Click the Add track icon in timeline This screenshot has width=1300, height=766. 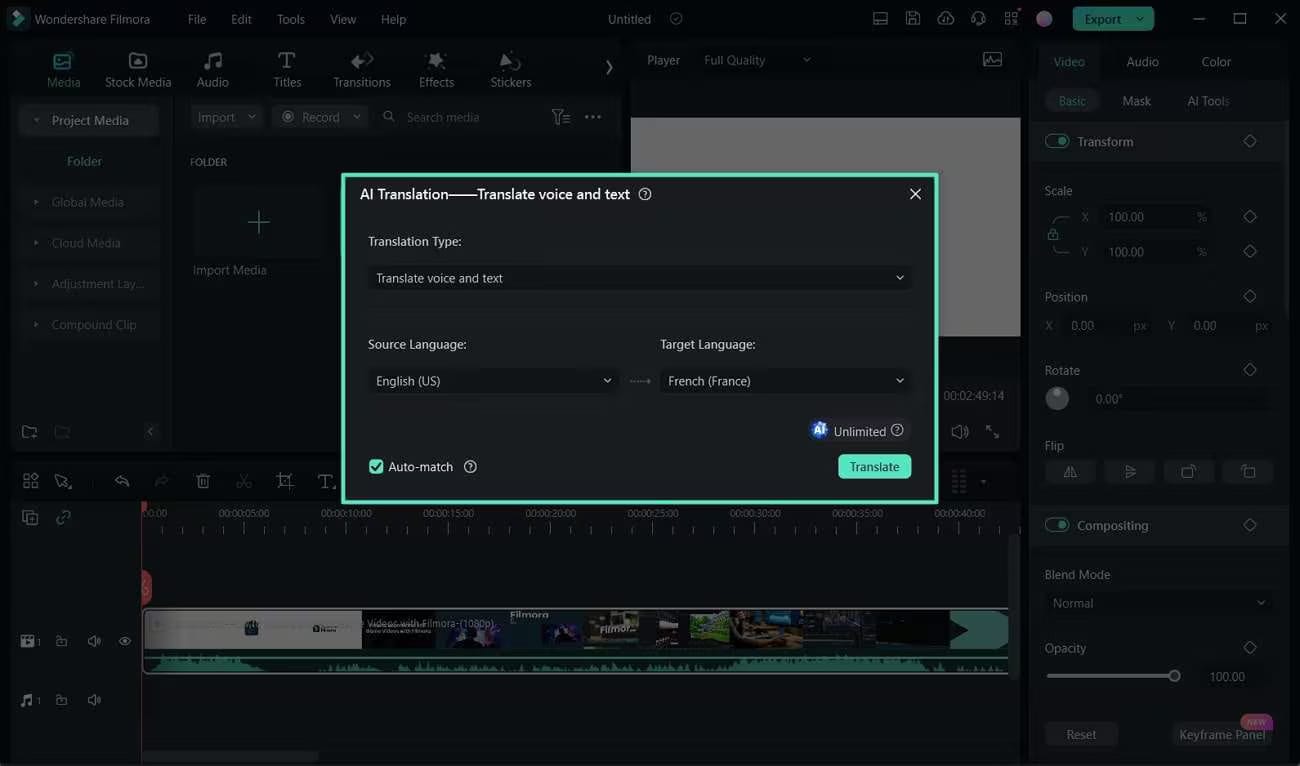pyautogui.click(x=30, y=517)
